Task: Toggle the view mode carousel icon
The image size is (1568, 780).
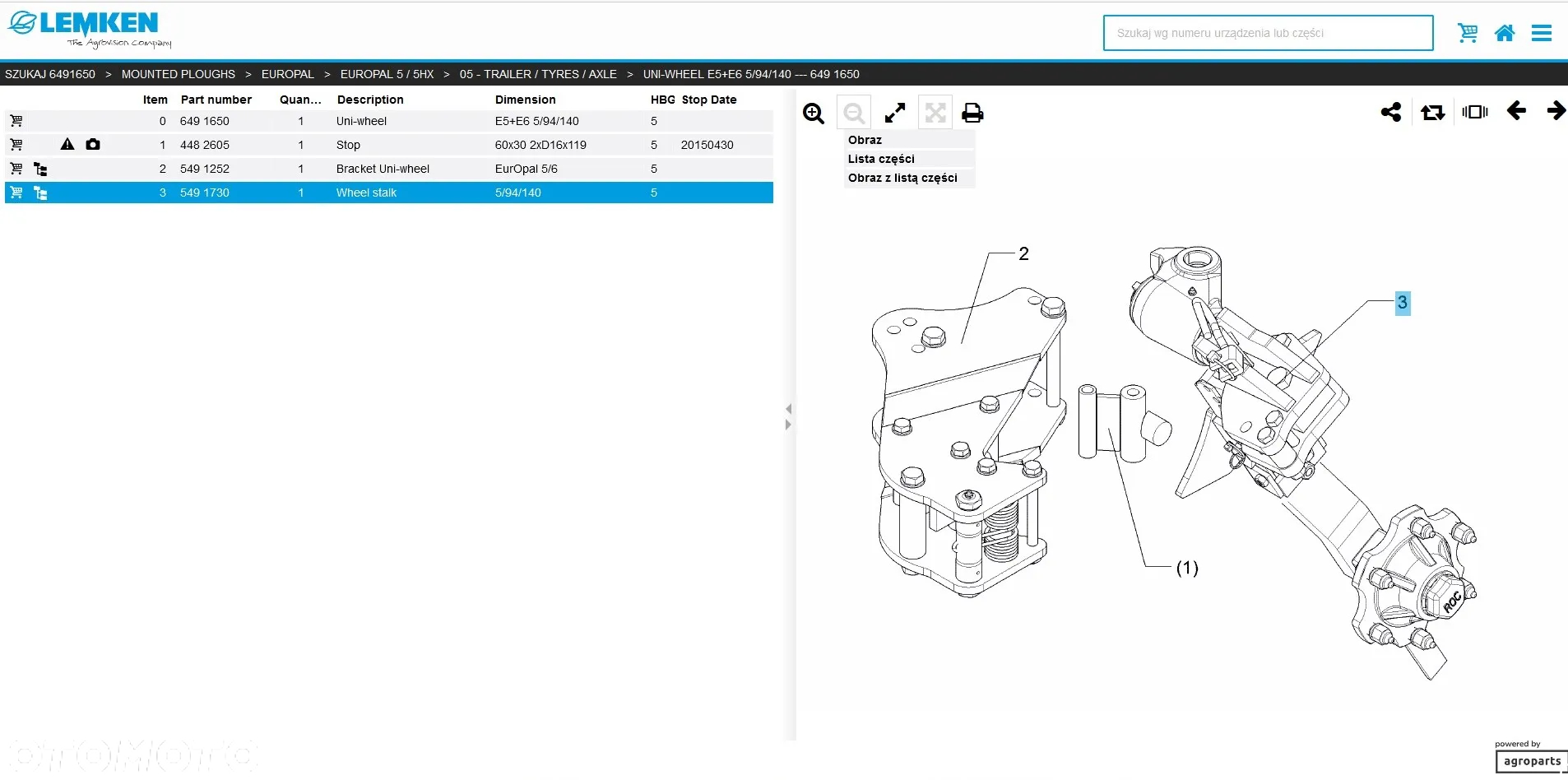Action: [x=1475, y=112]
